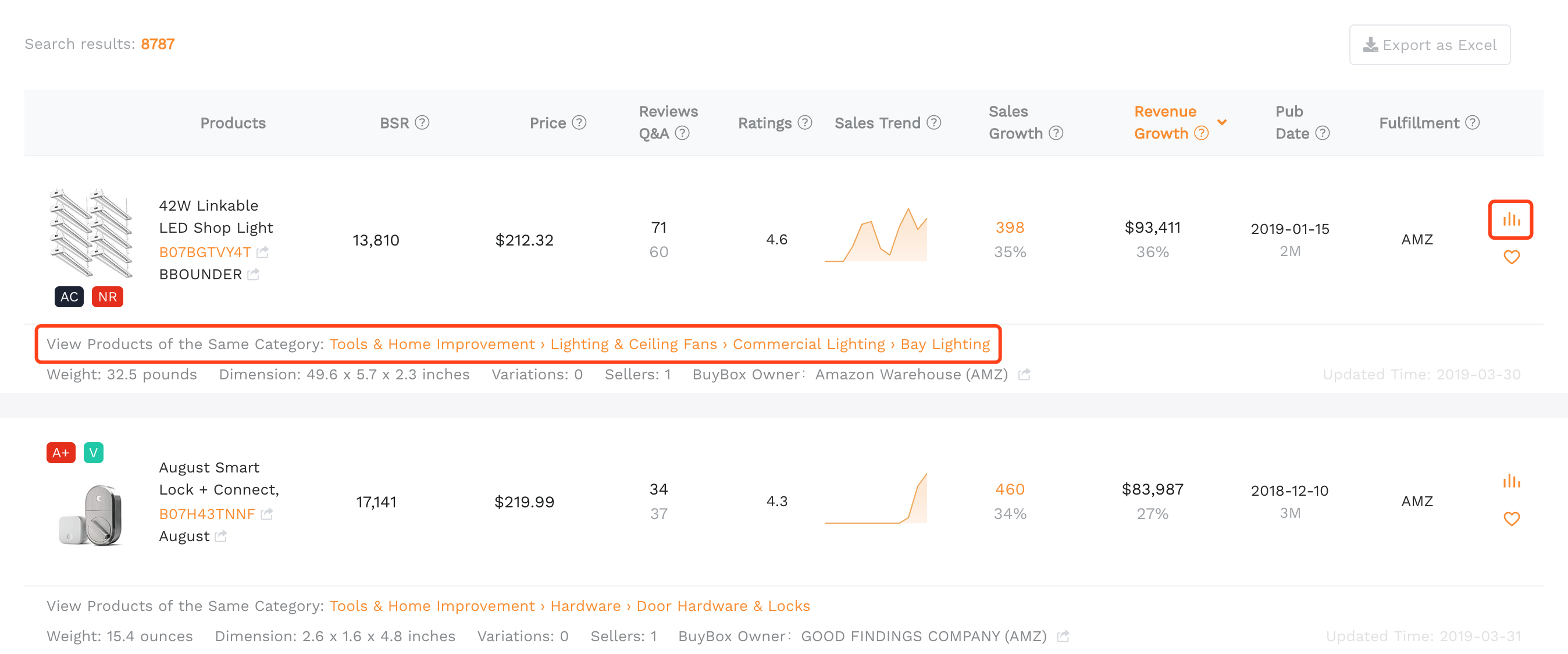Click price $219.99
The width and height of the screenshot is (1568, 654).
tap(524, 502)
